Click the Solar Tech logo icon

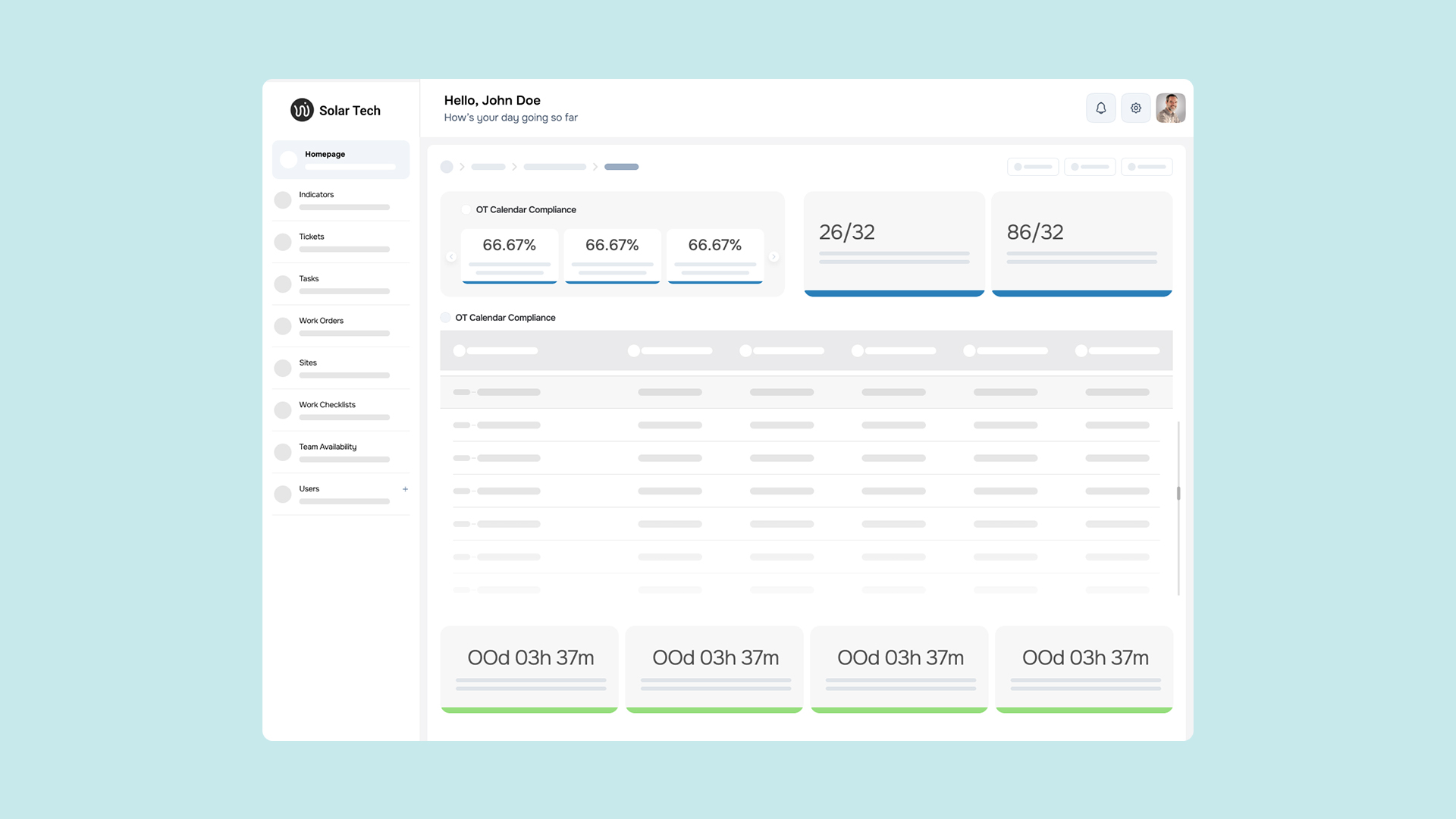(x=302, y=110)
